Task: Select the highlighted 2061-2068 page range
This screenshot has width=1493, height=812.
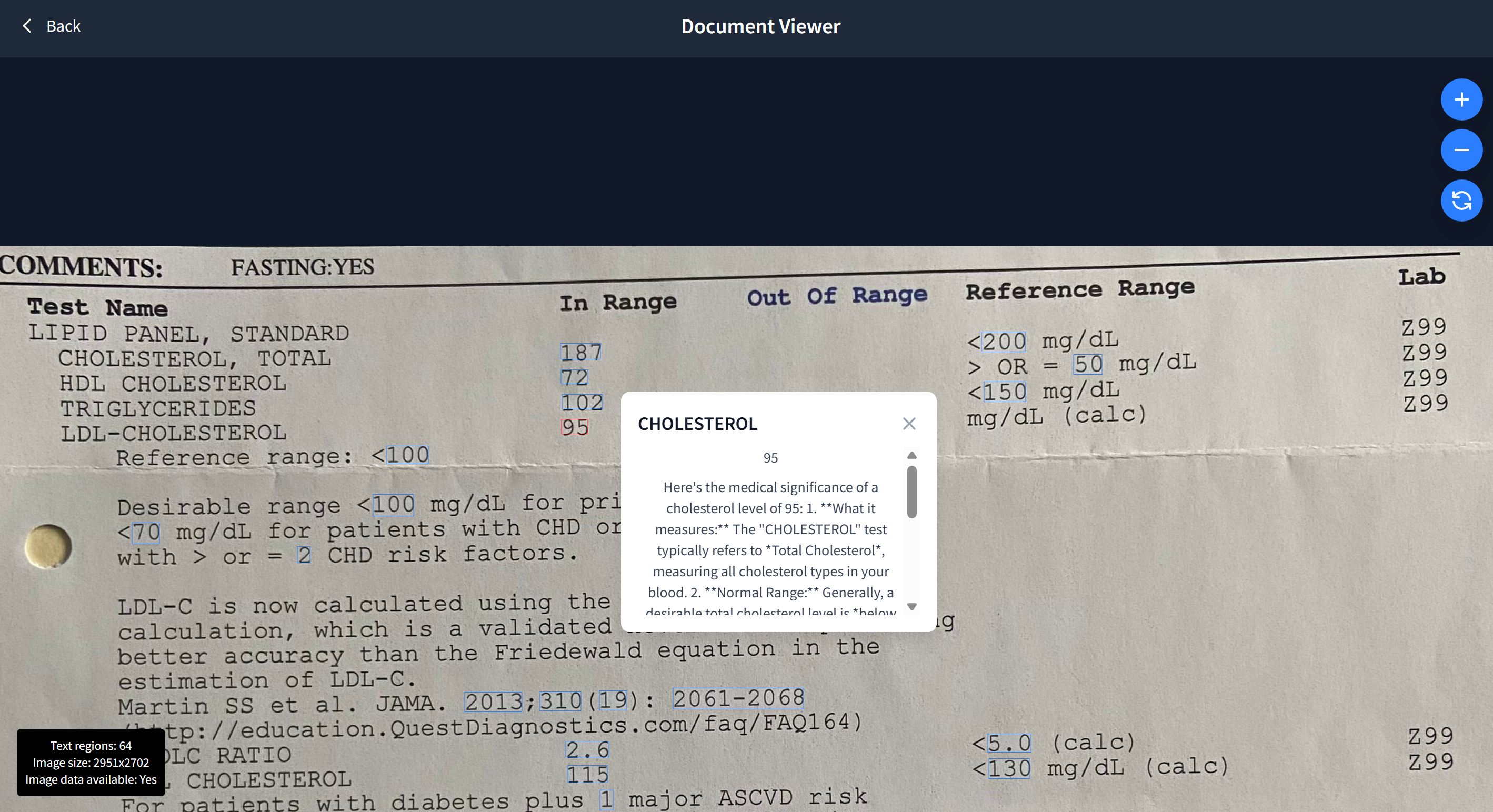Action: pos(738,698)
